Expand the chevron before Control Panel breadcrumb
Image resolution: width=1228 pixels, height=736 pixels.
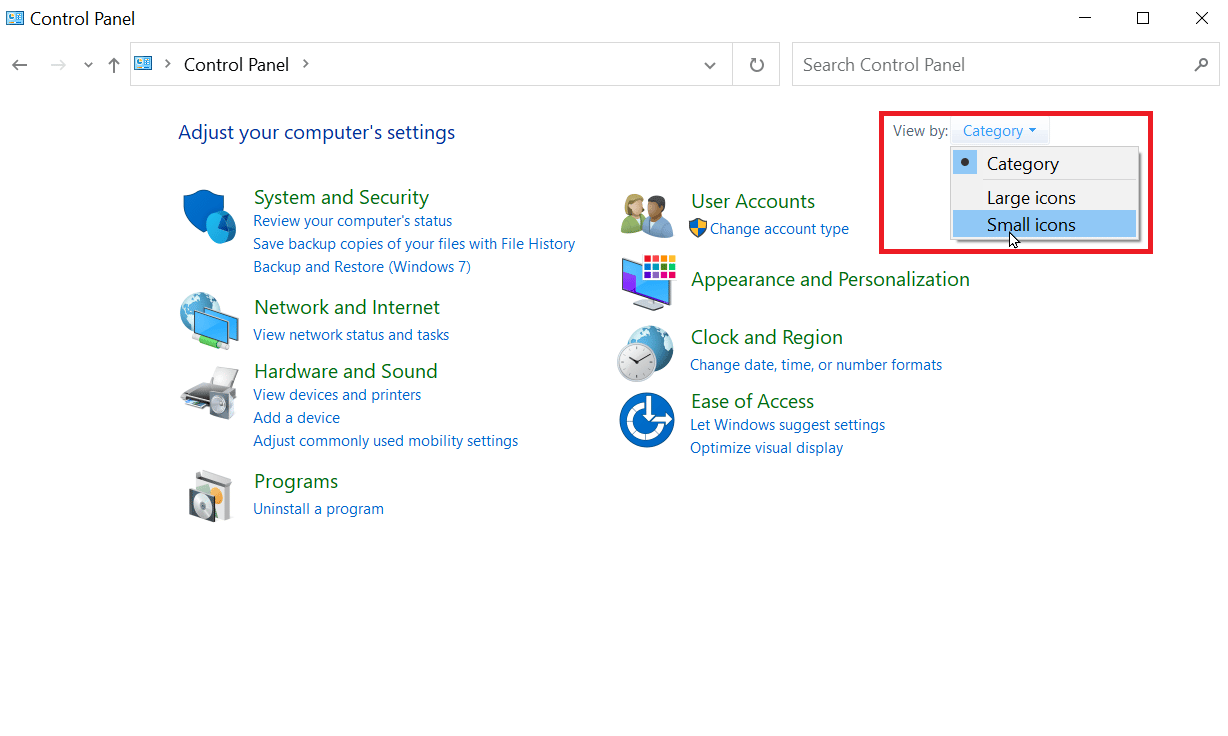tap(168, 64)
